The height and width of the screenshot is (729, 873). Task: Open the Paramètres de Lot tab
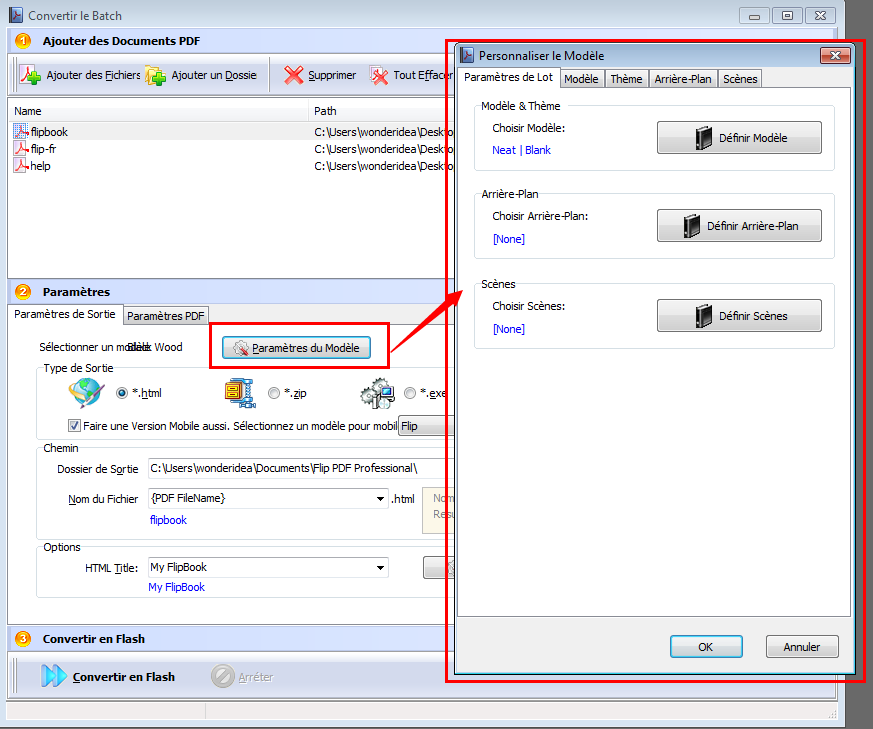508,77
